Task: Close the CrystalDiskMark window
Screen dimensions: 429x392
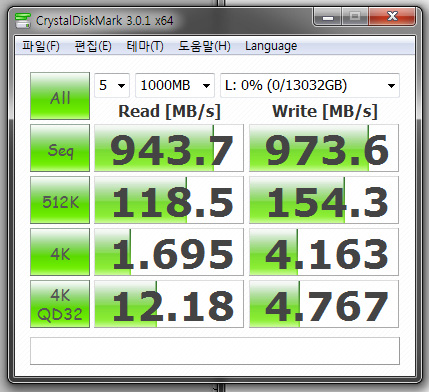Action: (x=392, y=17)
